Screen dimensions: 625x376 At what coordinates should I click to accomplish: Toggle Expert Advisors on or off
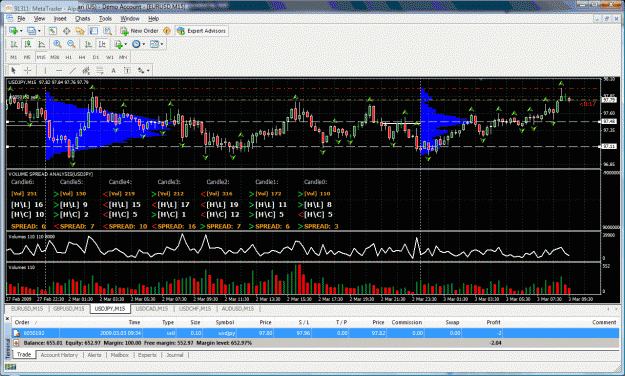coord(201,31)
